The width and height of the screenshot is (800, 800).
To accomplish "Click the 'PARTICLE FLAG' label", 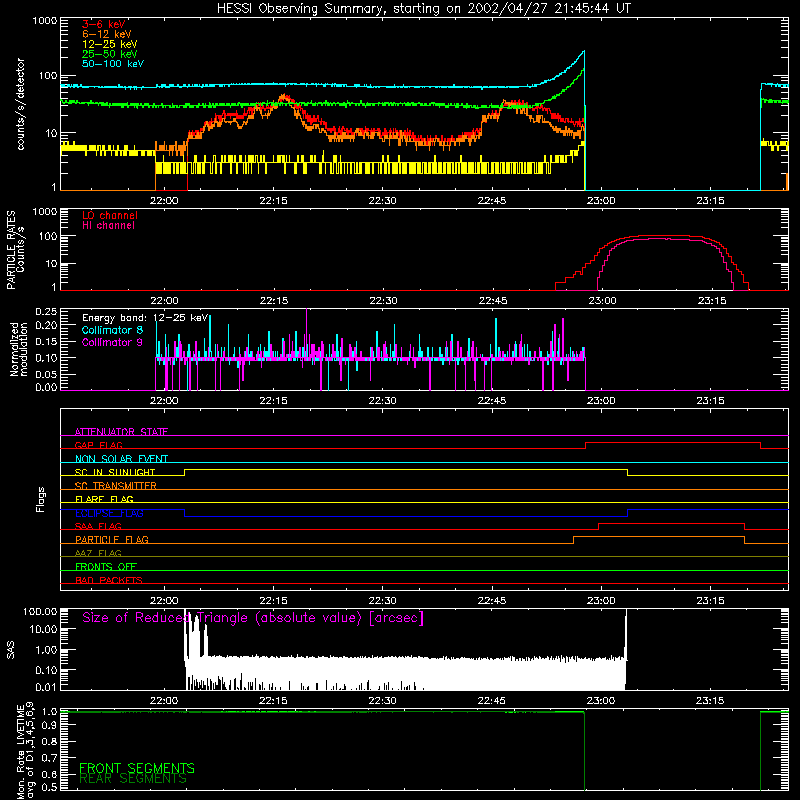I will [x=112, y=539].
